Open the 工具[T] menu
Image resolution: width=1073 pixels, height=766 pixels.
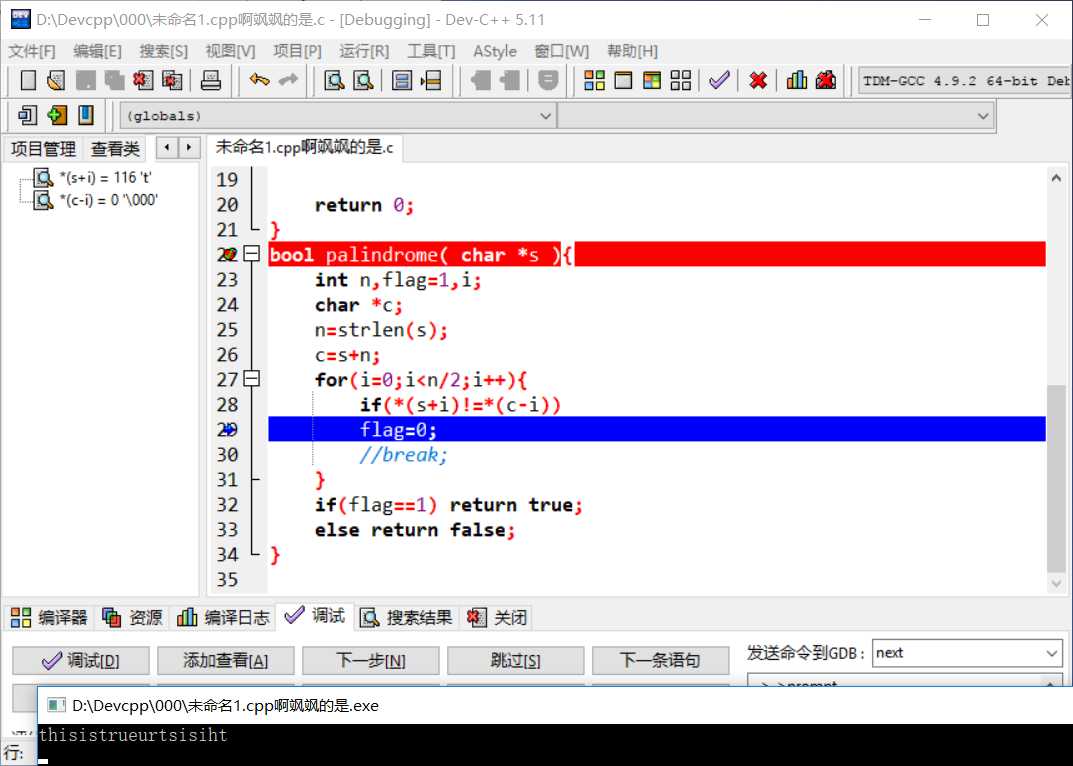click(431, 51)
